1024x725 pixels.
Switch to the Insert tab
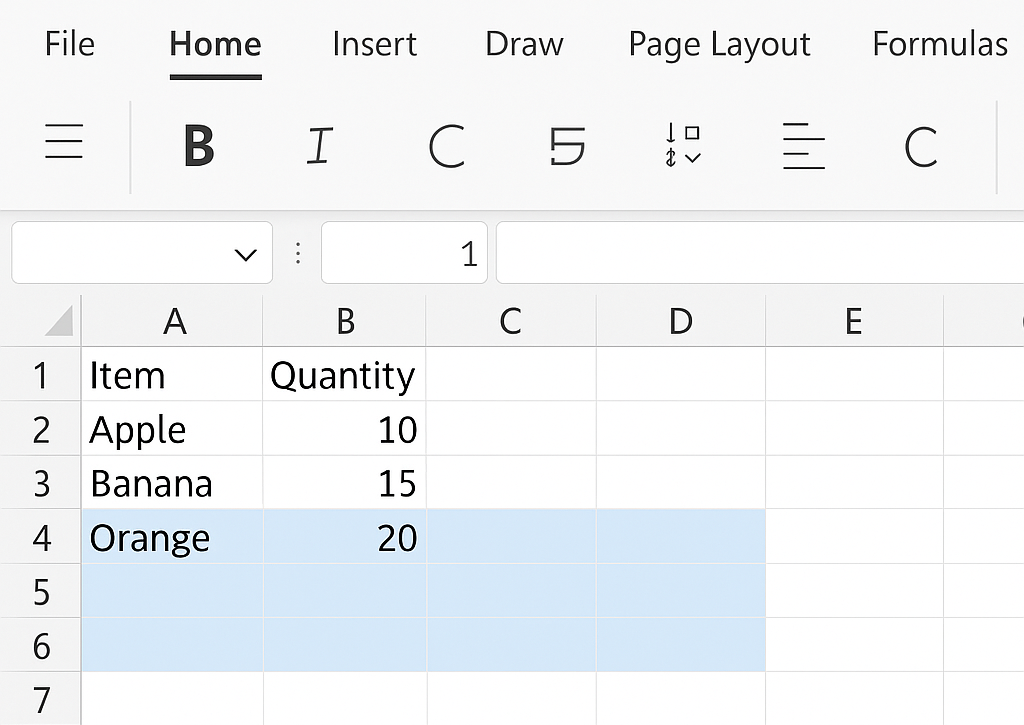pos(374,44)
